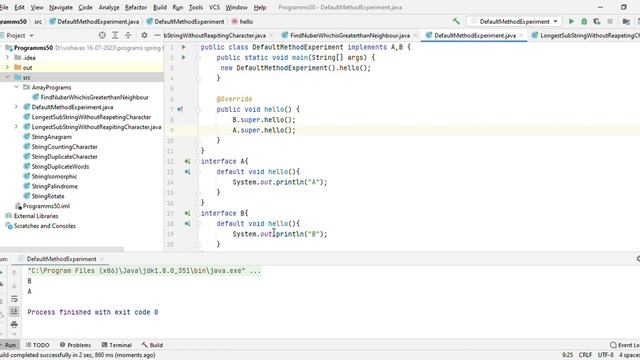Open the Terminal tool window
Viewport: 640px width, 360px height.
point(117,345)
